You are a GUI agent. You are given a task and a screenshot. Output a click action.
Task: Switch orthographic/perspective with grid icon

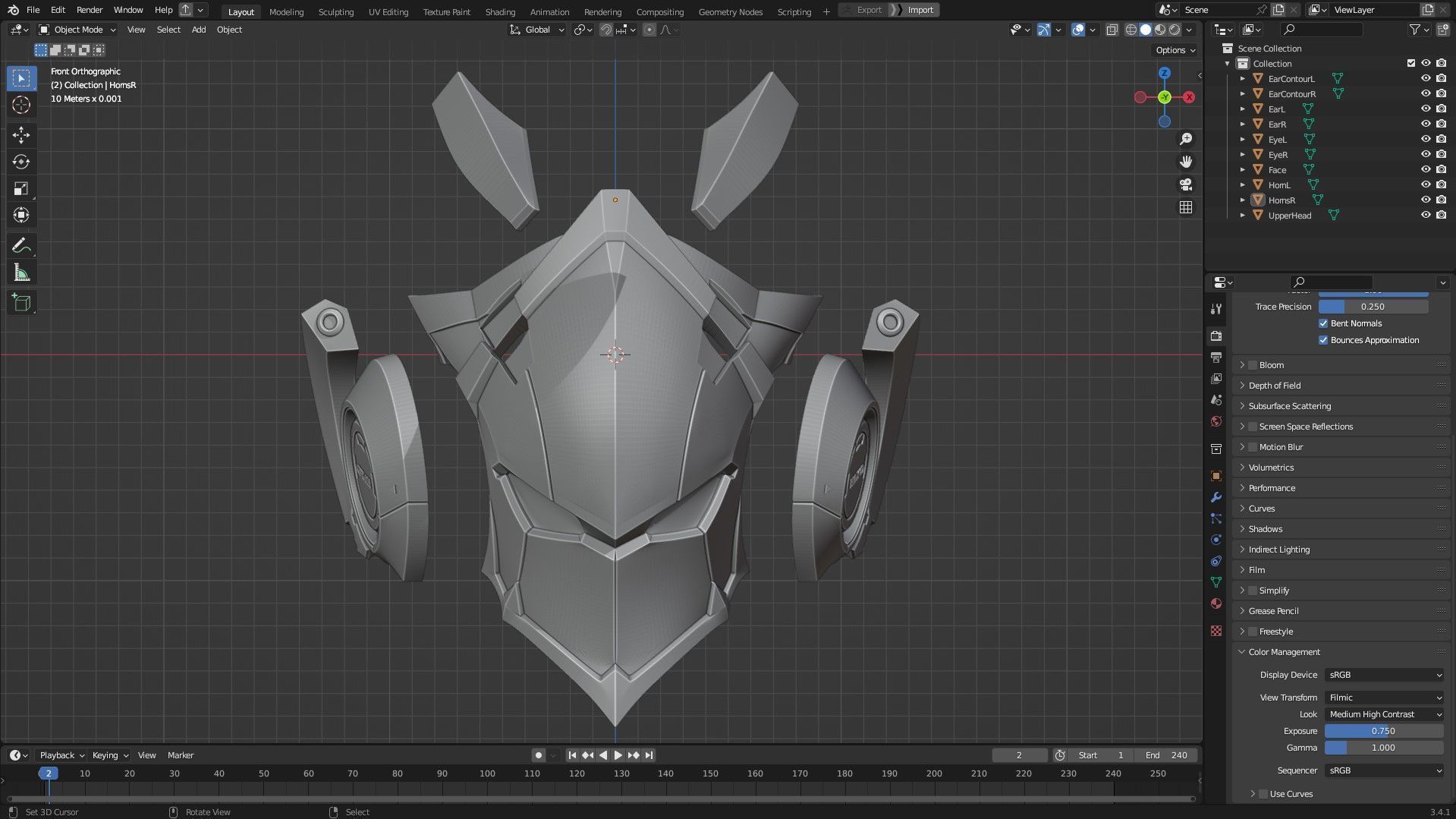coord(1186,207)
